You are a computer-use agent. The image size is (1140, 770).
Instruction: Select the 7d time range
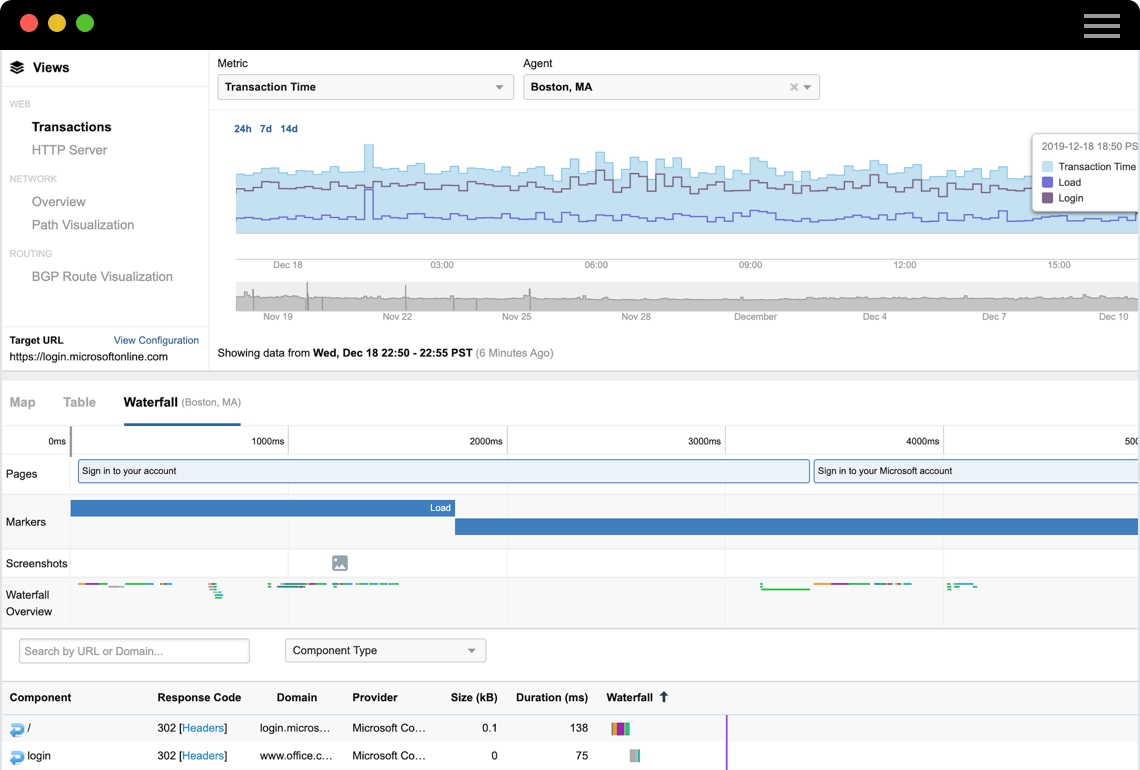(x=266, y=129)
